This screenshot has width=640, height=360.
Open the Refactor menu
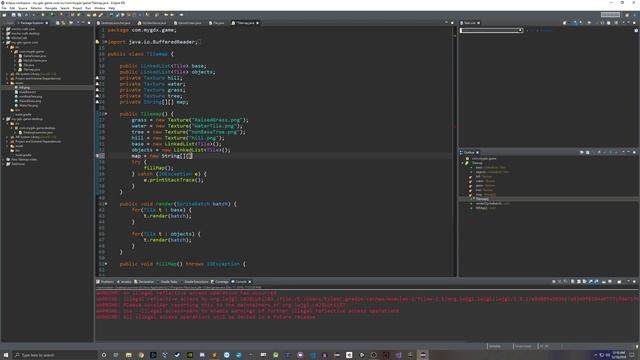[36, 8]
